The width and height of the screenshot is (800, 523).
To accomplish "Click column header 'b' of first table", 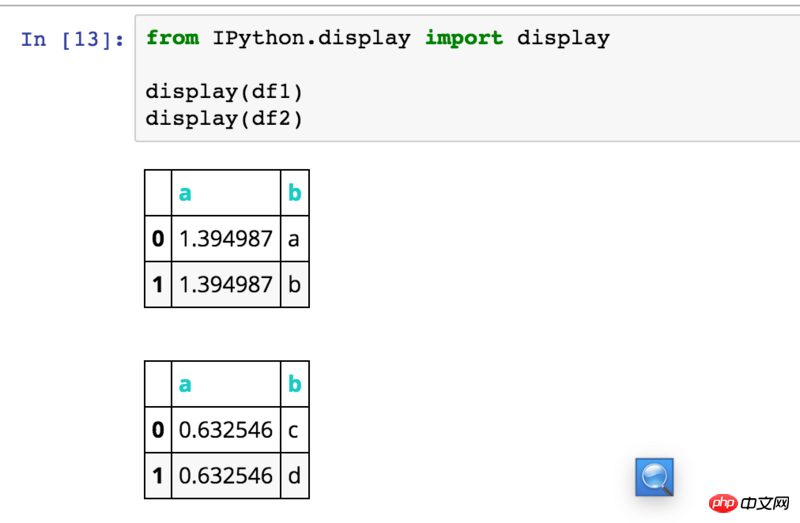I will [294, 193].
